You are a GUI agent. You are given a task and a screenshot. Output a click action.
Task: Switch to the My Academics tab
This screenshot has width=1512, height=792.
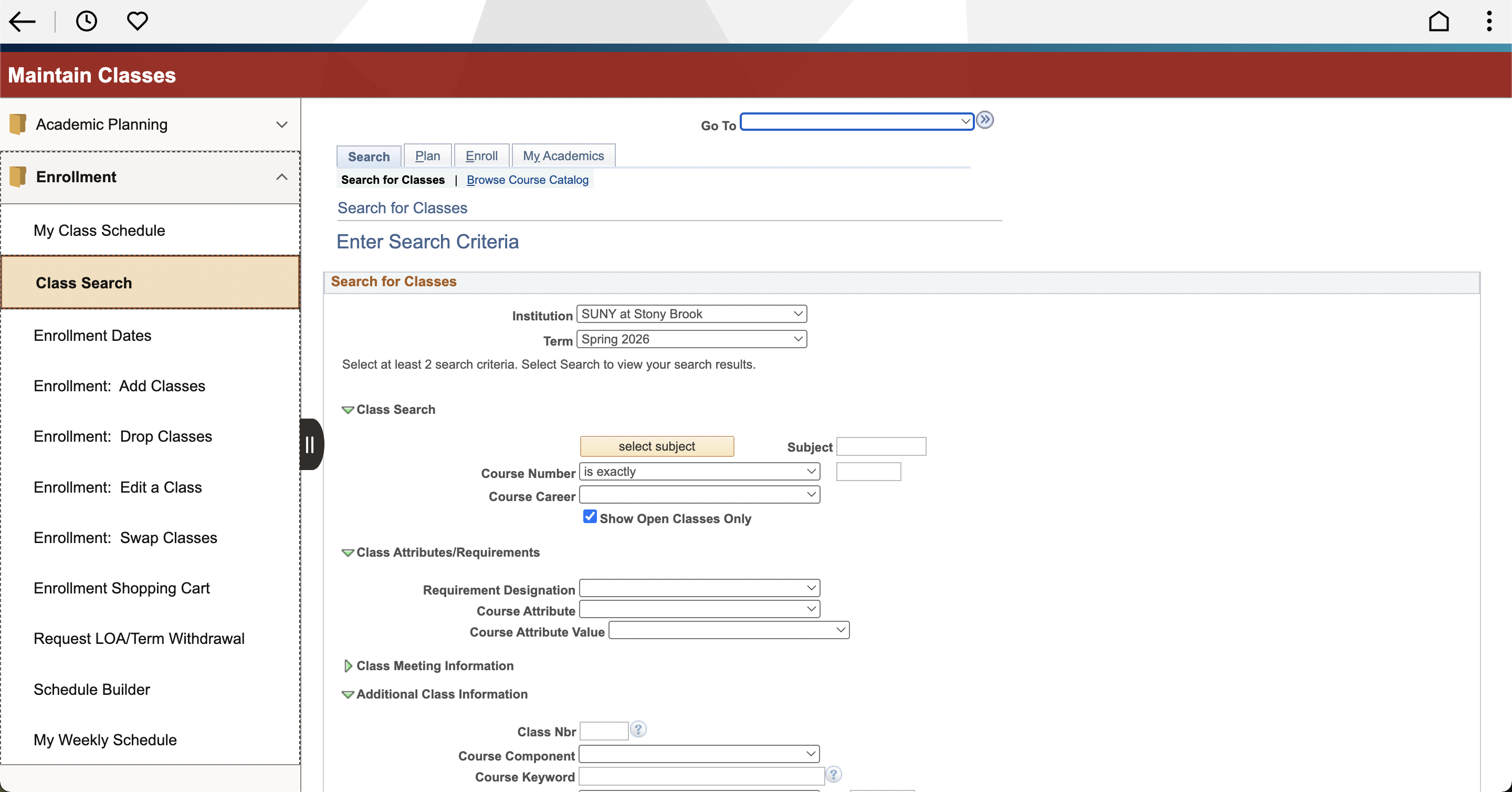click(563, 156)
